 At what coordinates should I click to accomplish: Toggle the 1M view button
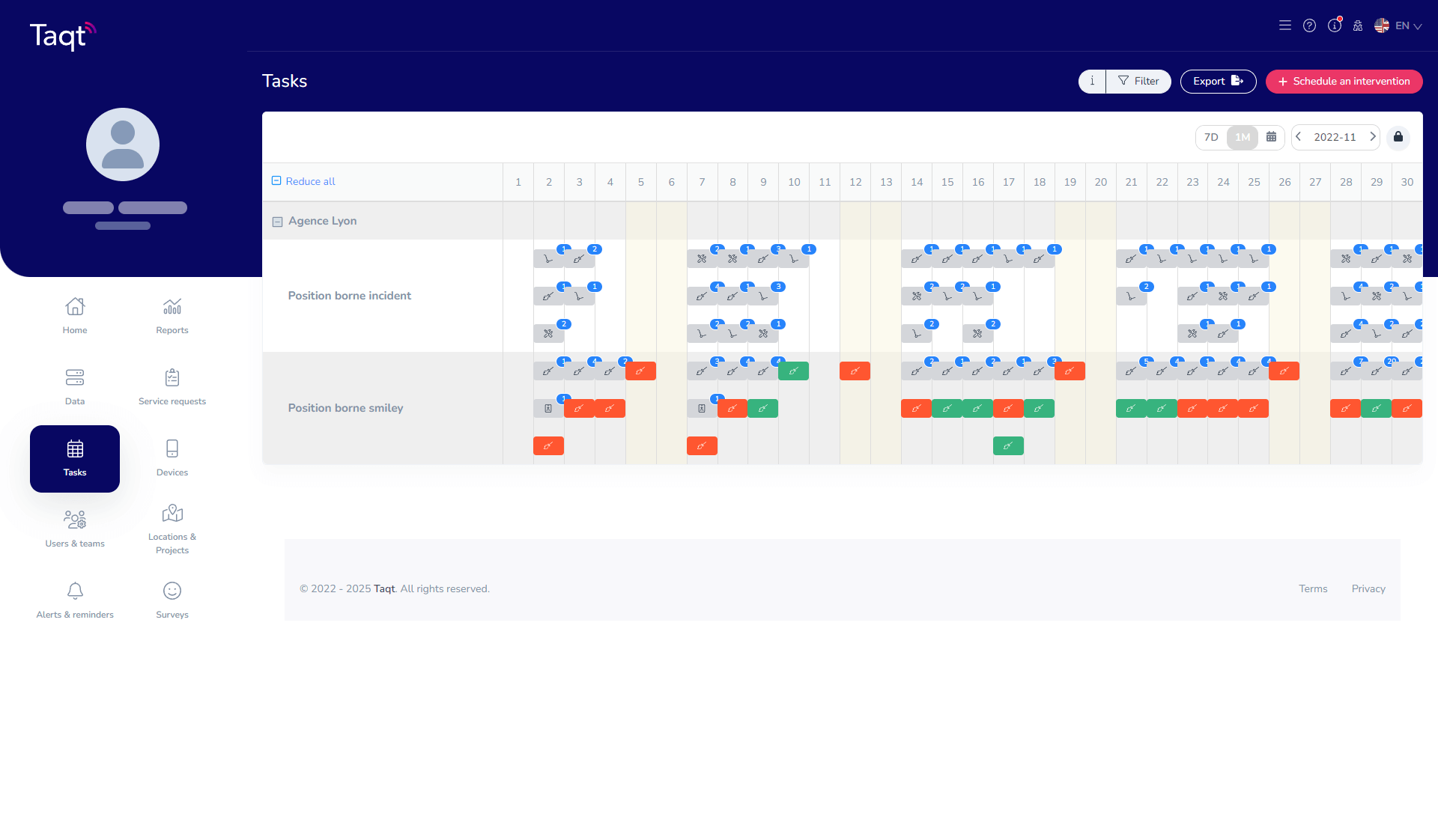coord(1242,137)
